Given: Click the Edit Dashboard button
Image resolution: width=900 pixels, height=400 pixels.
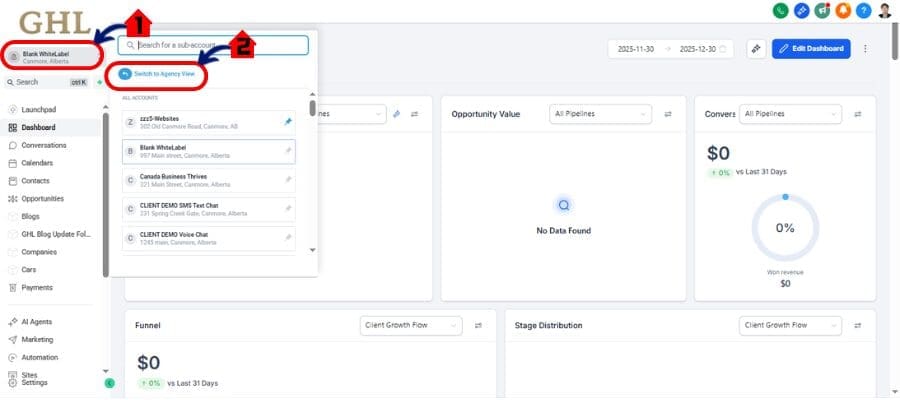Looking at the screenshot, I should (x=810, y=48).
